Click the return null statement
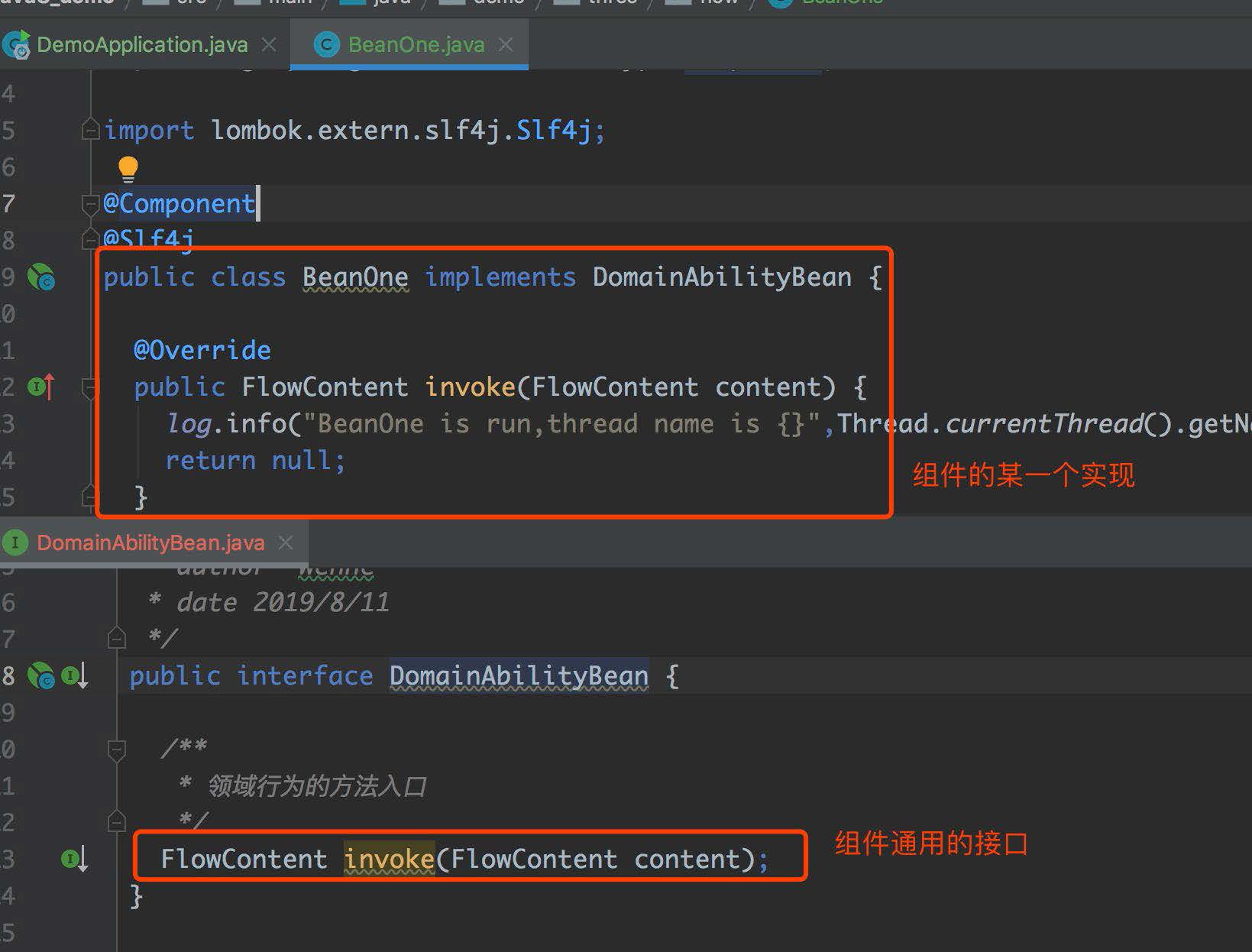The height and width of the screenshot is (952, 1252). 255,461
